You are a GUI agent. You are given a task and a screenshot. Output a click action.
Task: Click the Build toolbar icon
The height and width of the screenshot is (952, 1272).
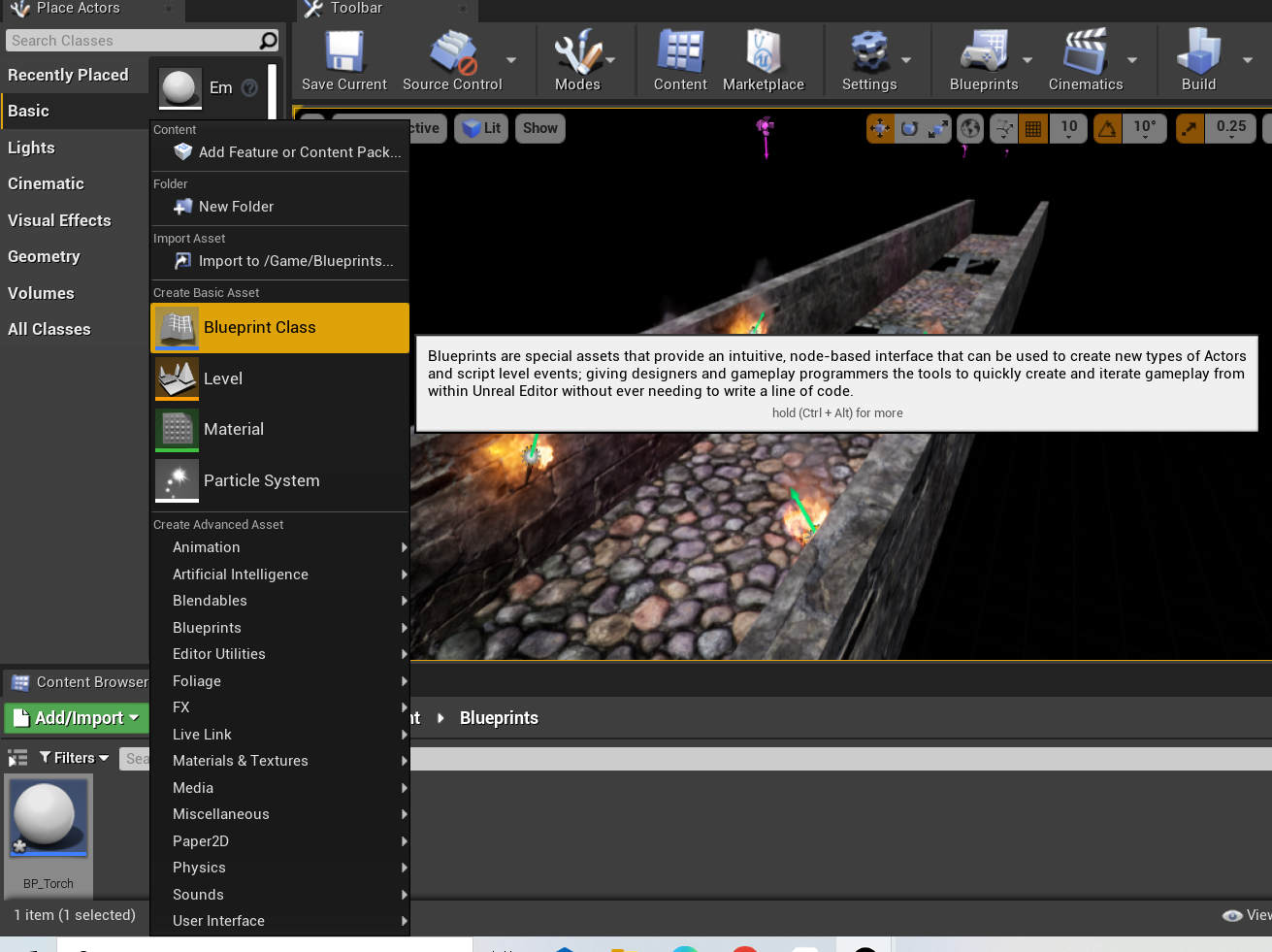[1198, 51]
